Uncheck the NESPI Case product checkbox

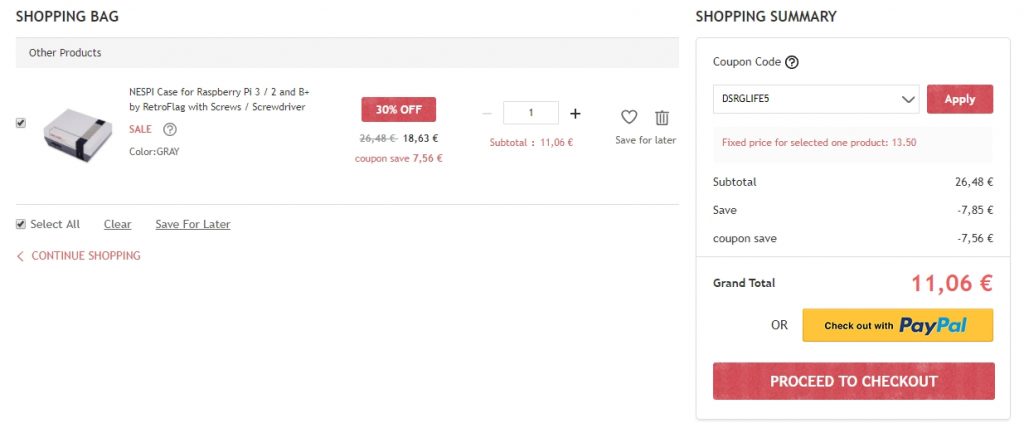click(21, 123)
